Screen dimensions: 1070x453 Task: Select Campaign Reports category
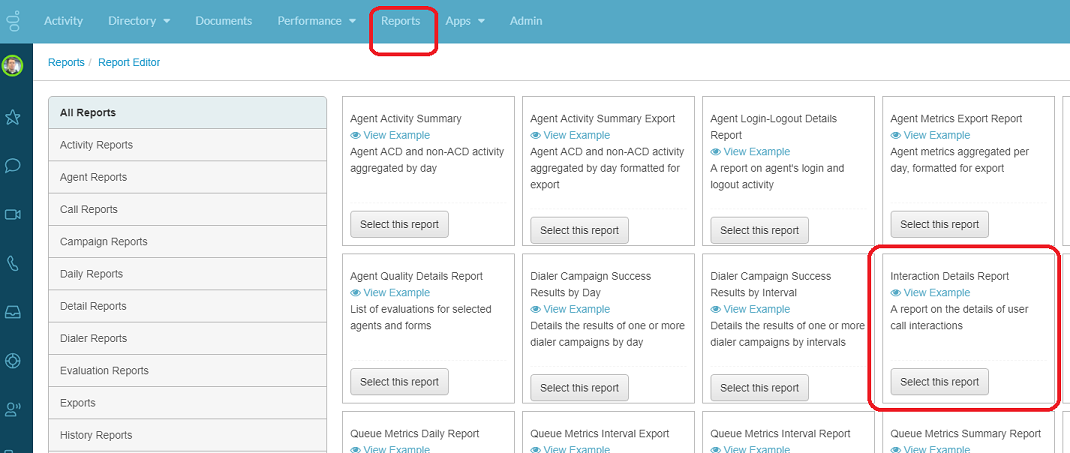point(188,242)
